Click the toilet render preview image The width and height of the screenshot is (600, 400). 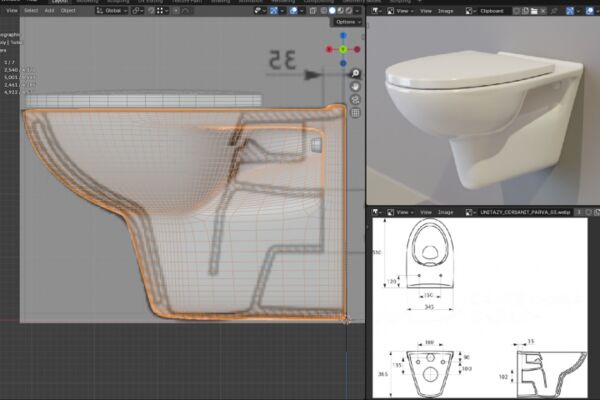483,110
